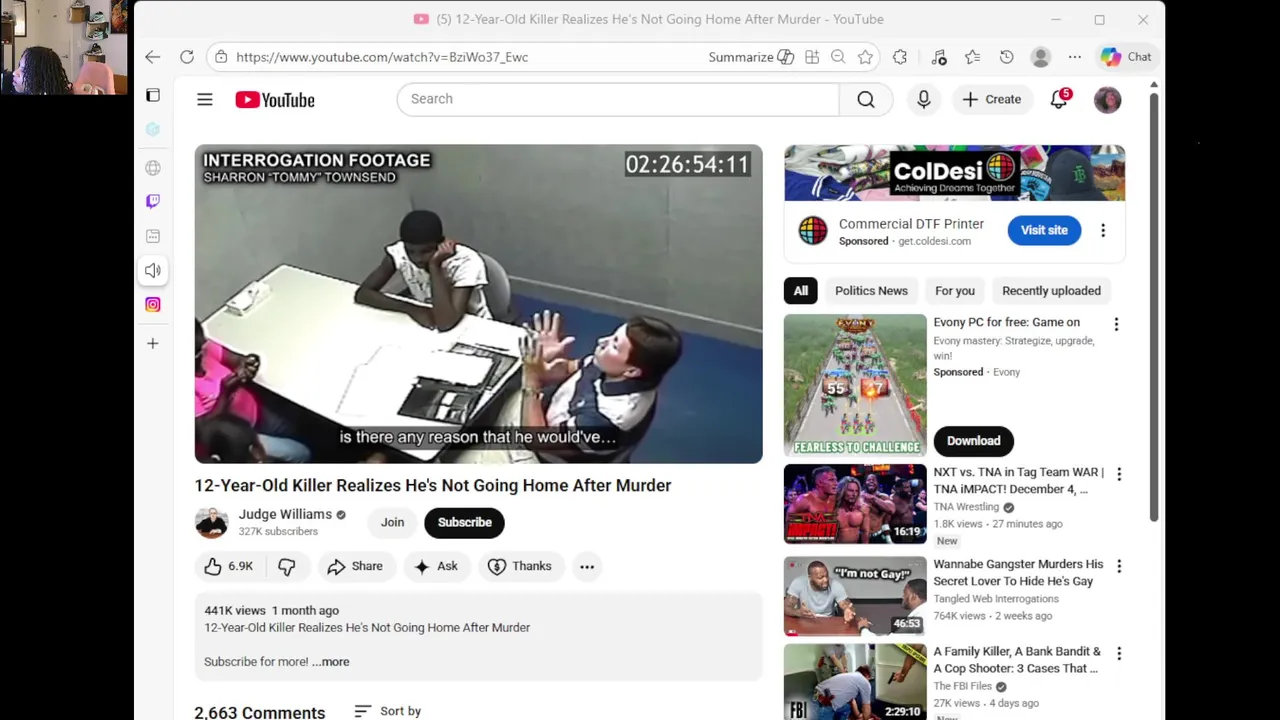The image size is (1280, 720).
Task: Open the YouTube hamburger guide menu
Action: pyautogui.click(x=205, y=99)
